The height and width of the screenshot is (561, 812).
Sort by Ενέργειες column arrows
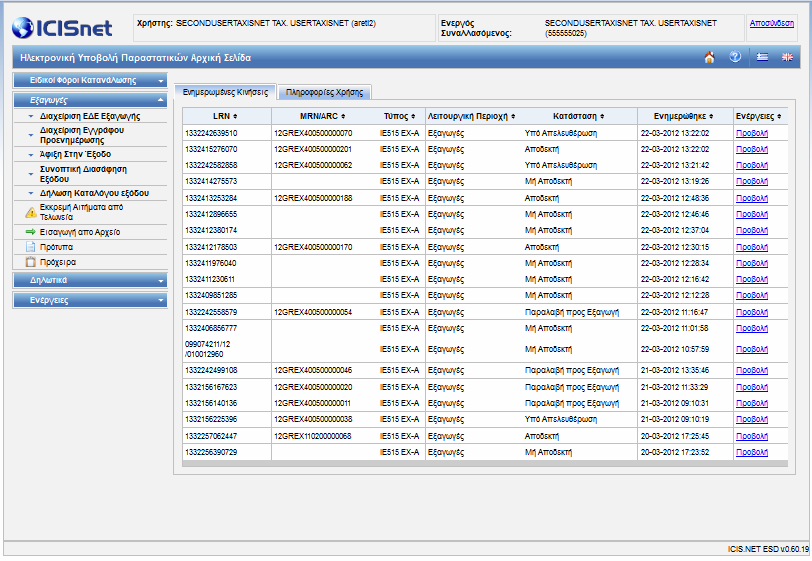click(x=779, y=117)
